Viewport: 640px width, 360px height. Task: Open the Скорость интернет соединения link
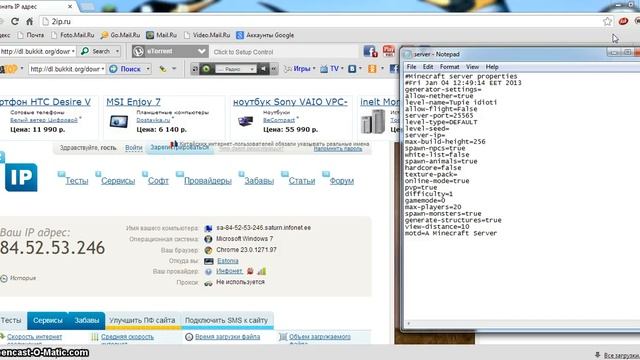35,337
